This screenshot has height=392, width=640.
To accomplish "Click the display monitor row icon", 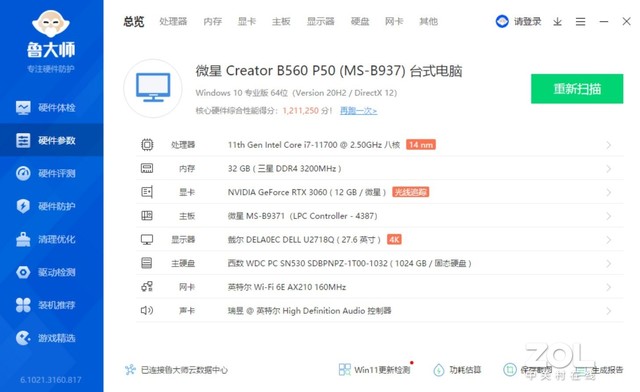I will tap(147, 239).
